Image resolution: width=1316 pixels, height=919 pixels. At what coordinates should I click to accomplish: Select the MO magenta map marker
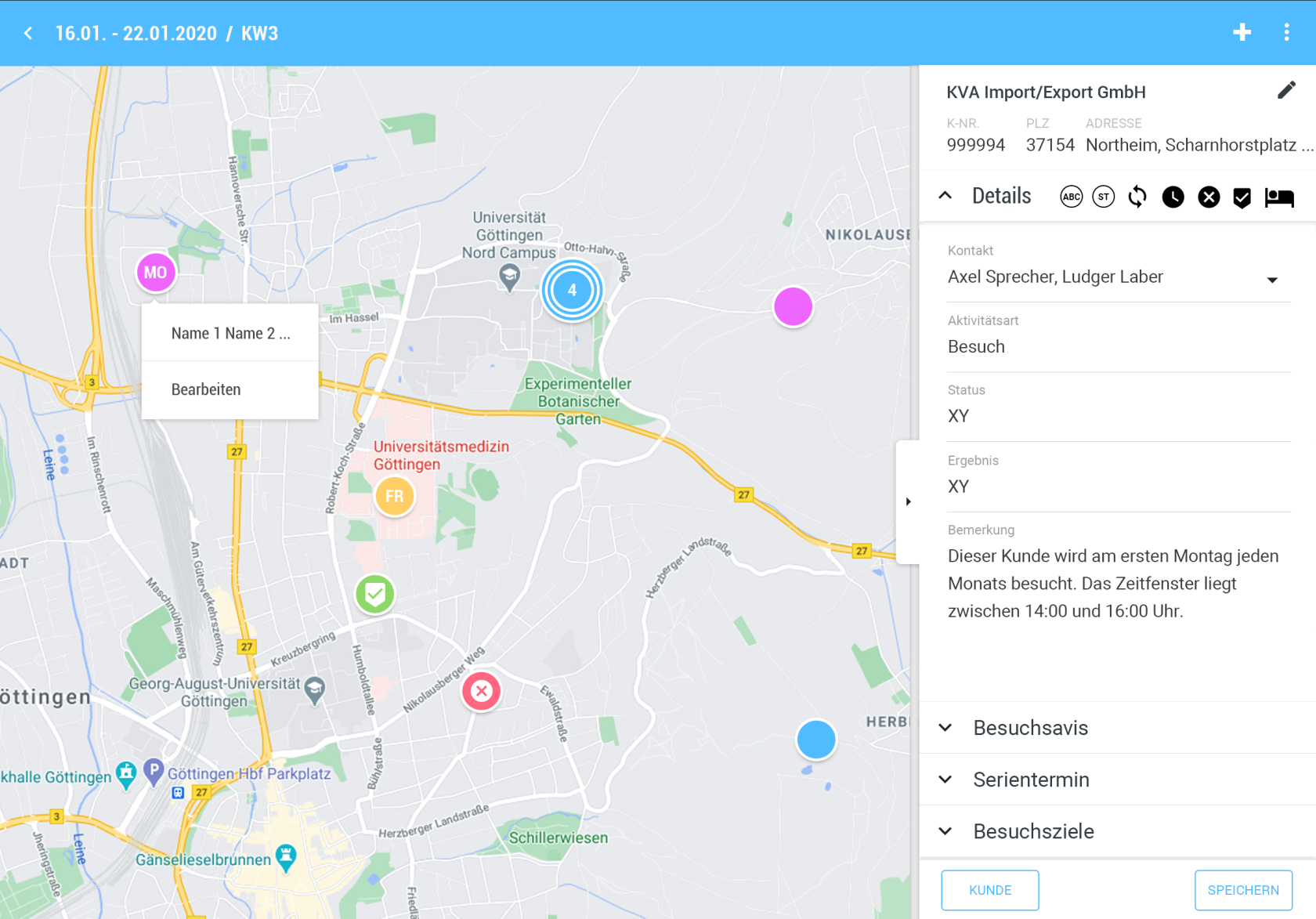[x=155, y=273]
